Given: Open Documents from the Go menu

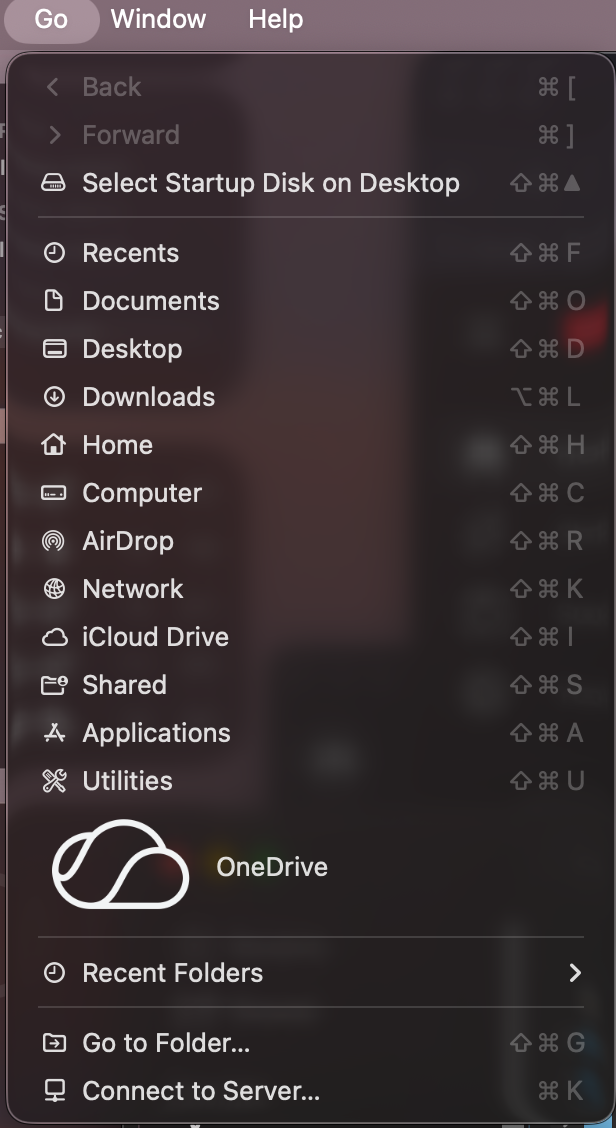Looking at the screenshot, I should coord(150,301).
